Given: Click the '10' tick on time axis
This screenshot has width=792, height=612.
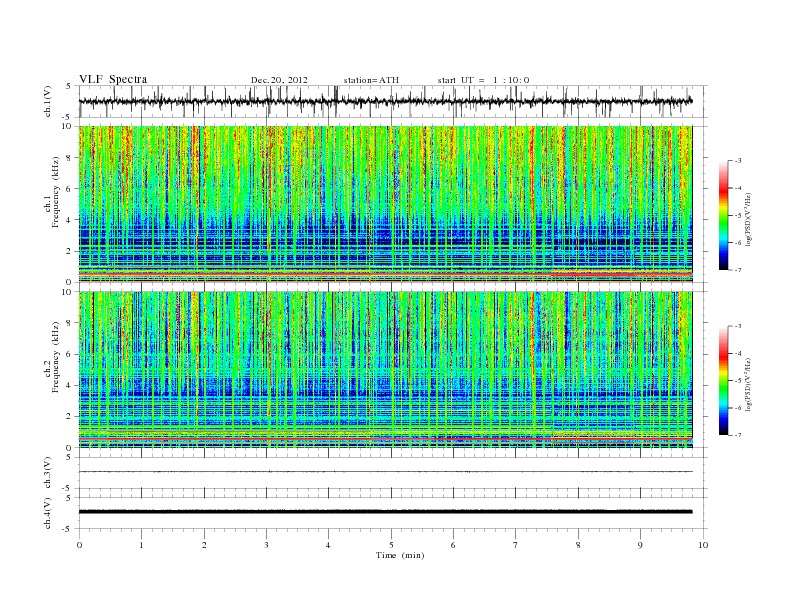Looking at the screenshot, I should pos(703,545).
